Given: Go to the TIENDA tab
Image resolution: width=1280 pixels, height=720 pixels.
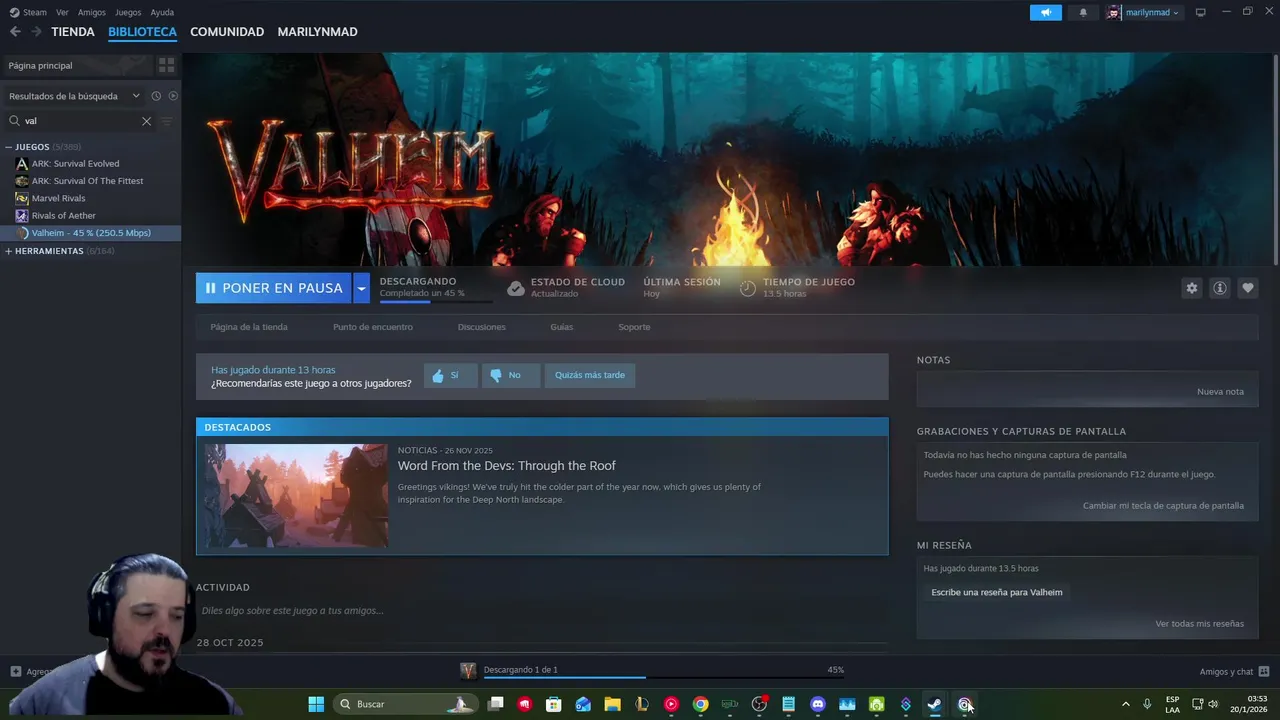Looking at the screenshot, I should pyautogui.click(x=73, y=32).
